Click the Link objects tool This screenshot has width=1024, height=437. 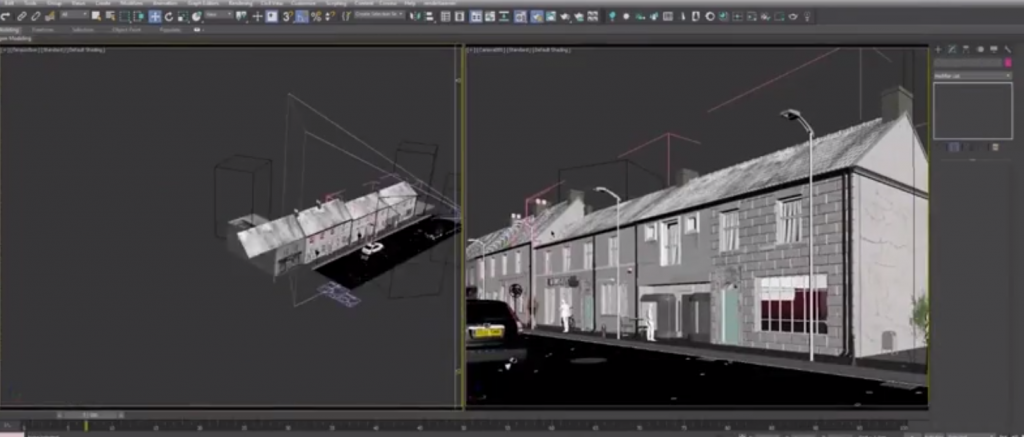[23, 16]
